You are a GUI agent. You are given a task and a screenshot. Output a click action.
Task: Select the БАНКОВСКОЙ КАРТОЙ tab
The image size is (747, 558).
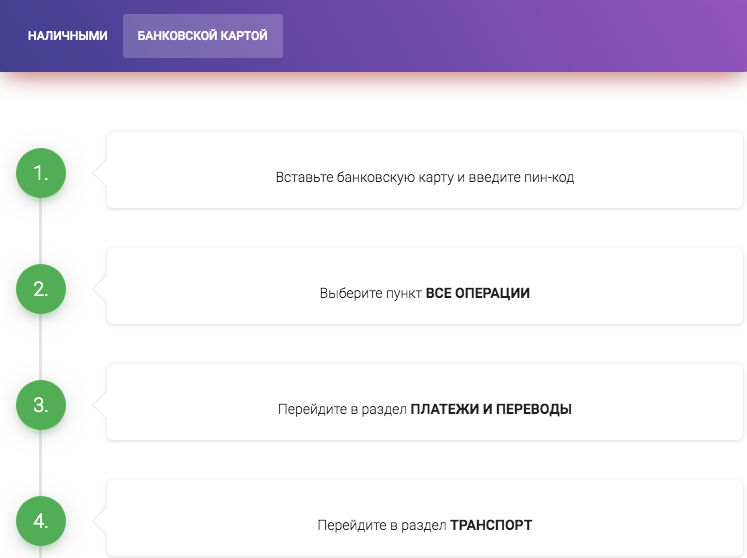click(203, 36)
